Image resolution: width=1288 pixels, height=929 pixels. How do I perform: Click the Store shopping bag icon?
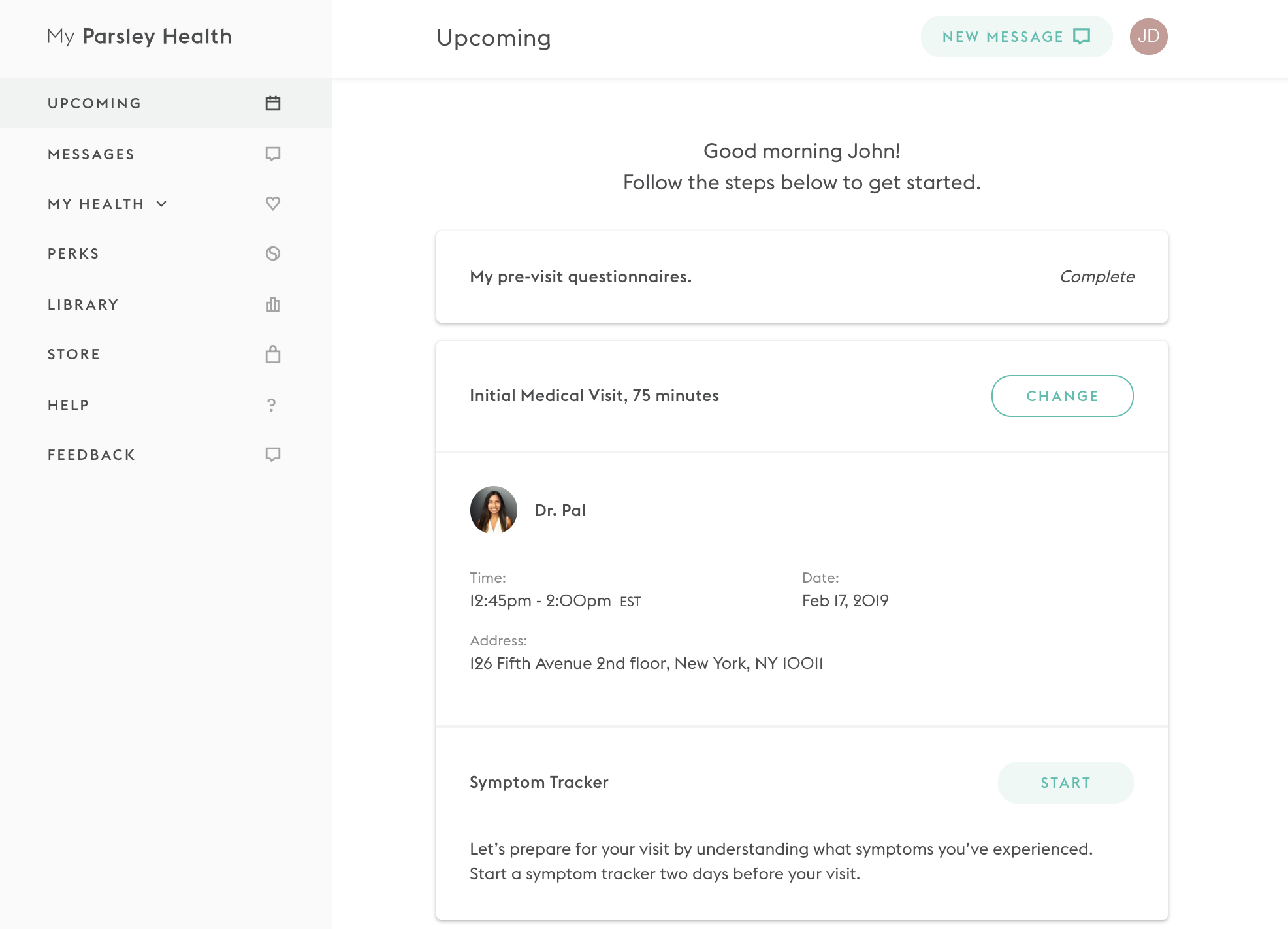pos(273,354)
